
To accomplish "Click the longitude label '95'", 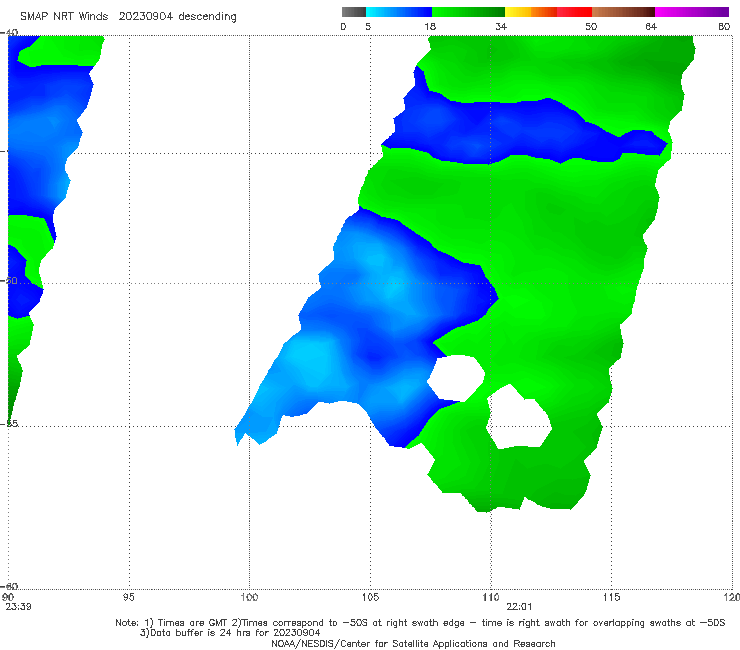I will click(x=128, y=597).
